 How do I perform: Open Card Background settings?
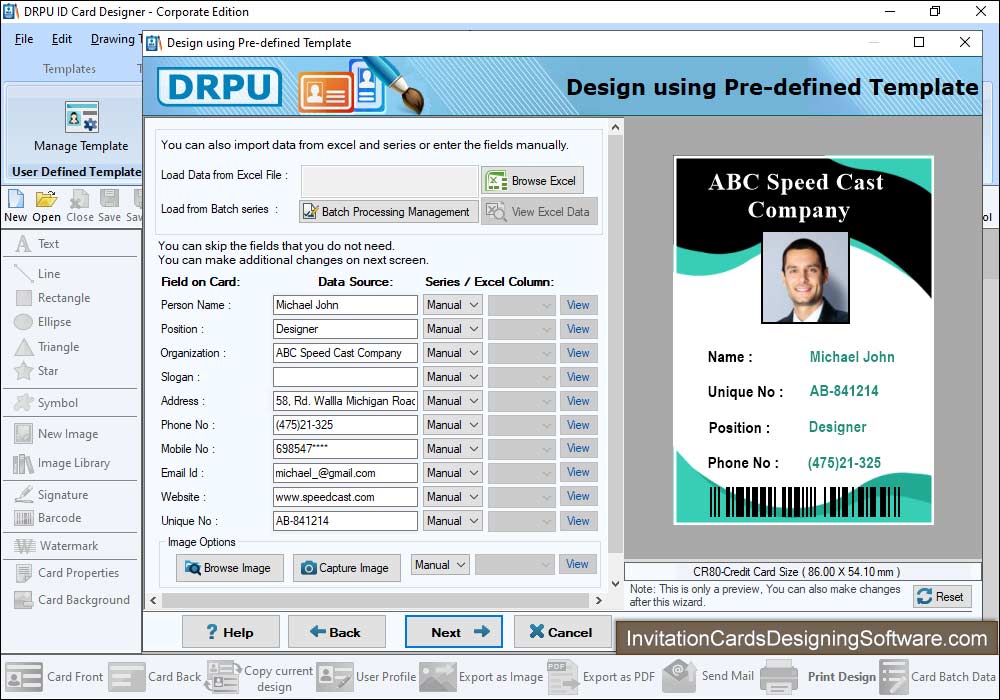tap(72, 600)
